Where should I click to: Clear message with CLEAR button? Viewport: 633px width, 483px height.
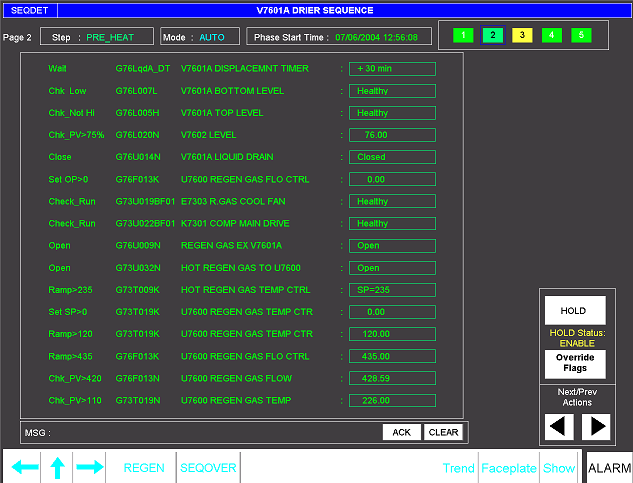[x=443, y=432]
